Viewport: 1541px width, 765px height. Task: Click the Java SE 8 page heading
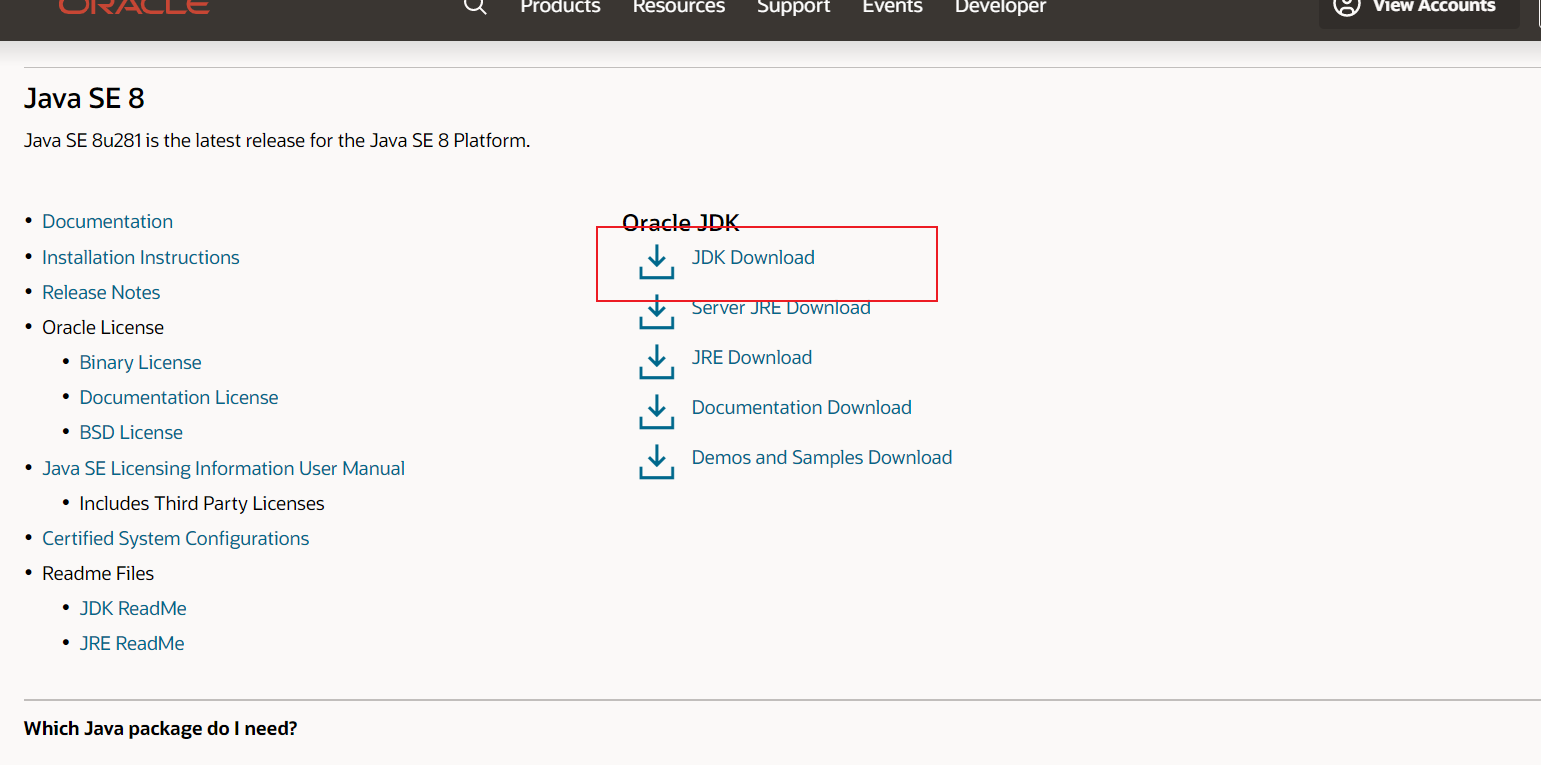click(x=84, y=98)
